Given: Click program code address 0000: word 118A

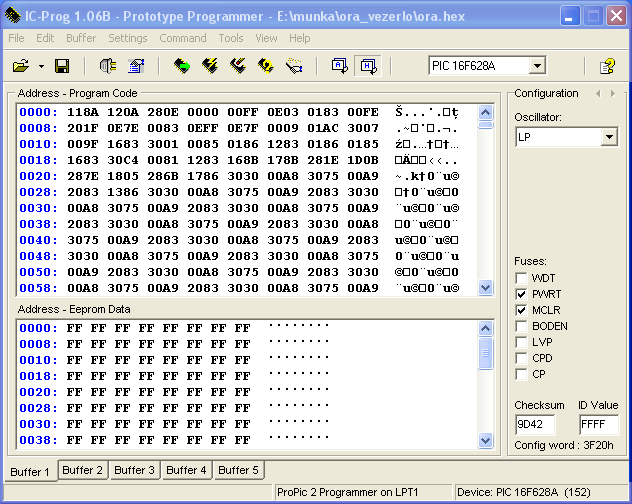Looking at the screenshot, I should pyautogui.click(x=83, y=112).
